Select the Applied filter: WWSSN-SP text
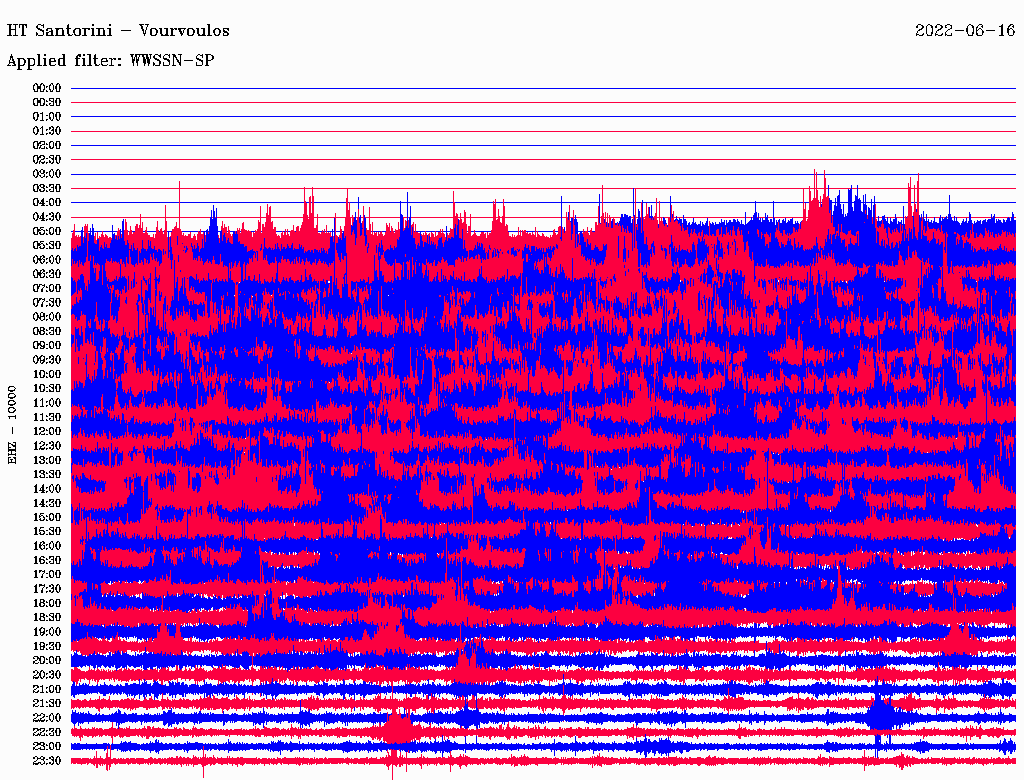The image size is (1024, 780). coord(110,61)
